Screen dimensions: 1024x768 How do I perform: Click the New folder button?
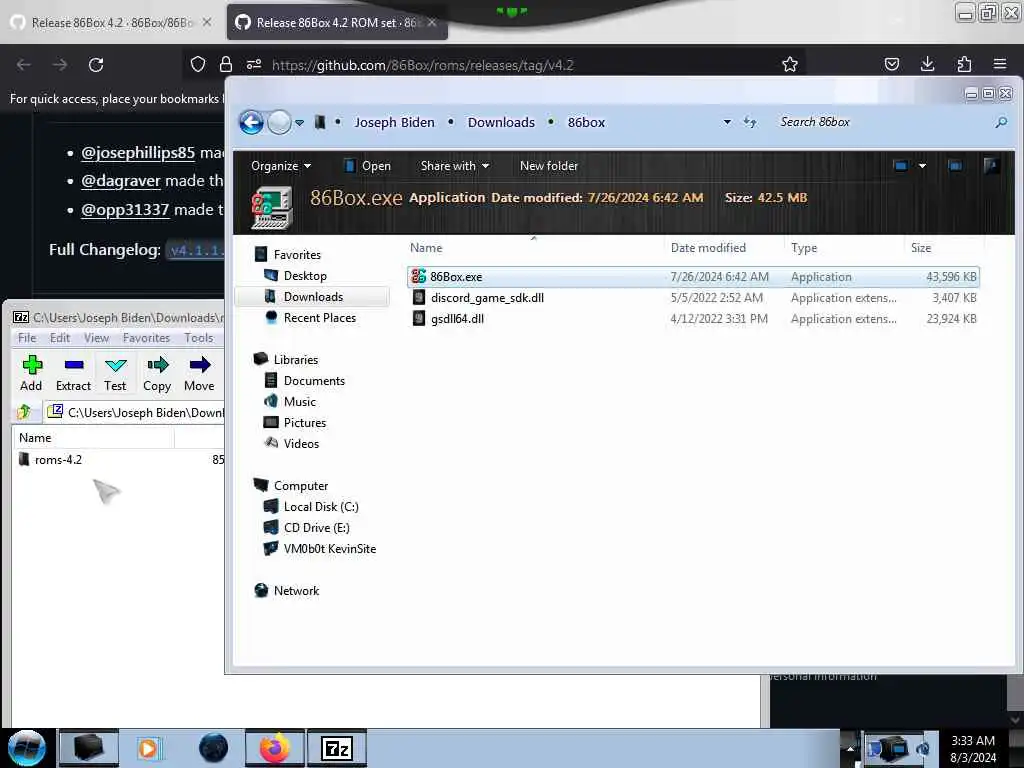tap(549, 166)
